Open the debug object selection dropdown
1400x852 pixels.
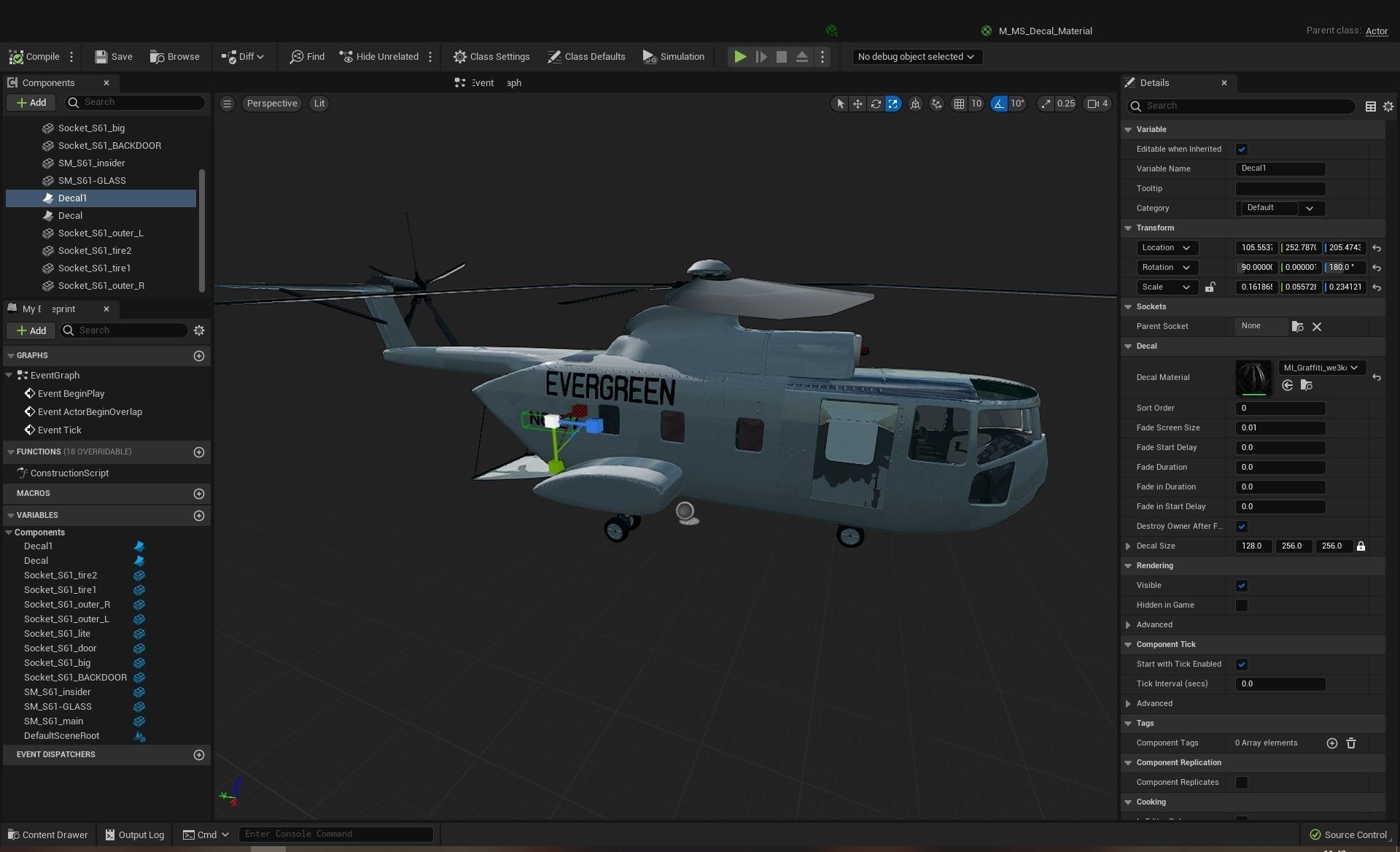[917, 57]
